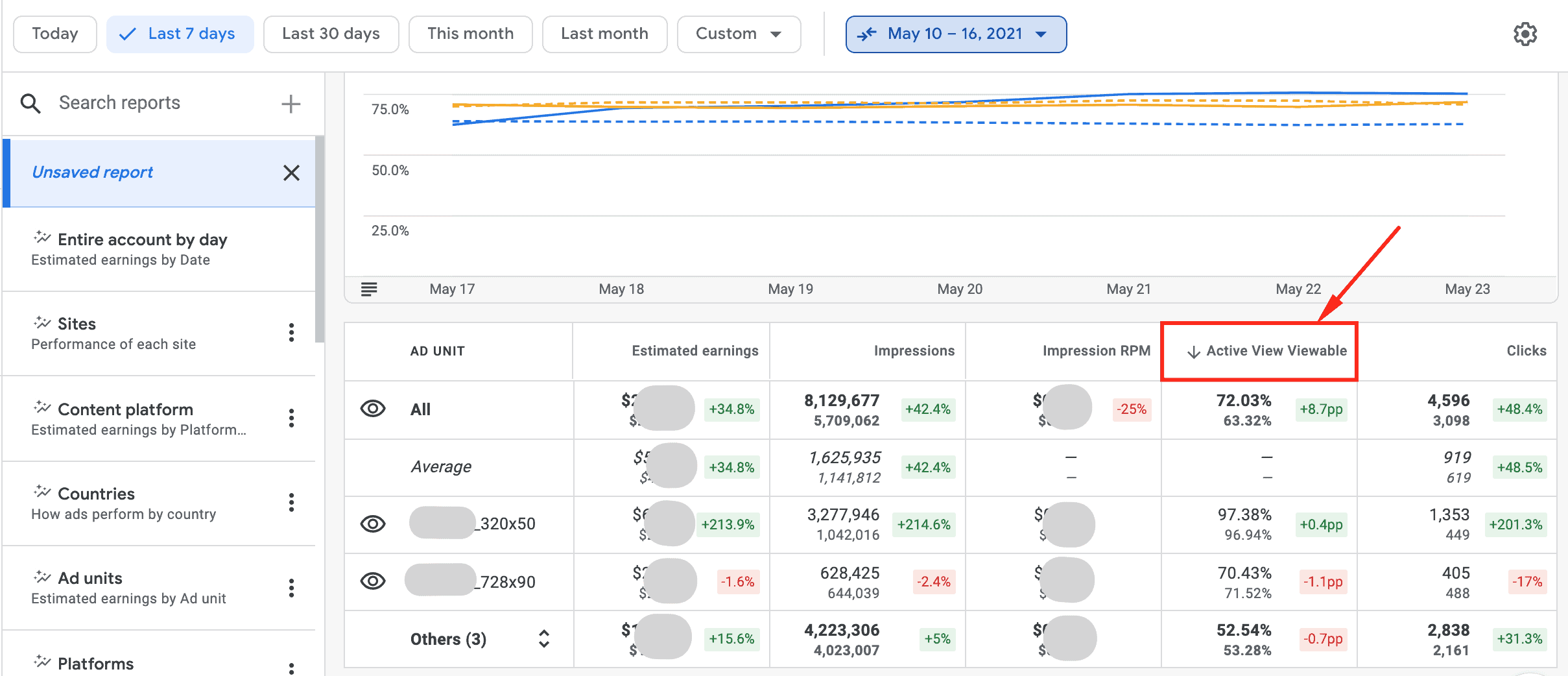
Task: Click sparkle icon beside Sites
Action: click(x=42, y=322)
